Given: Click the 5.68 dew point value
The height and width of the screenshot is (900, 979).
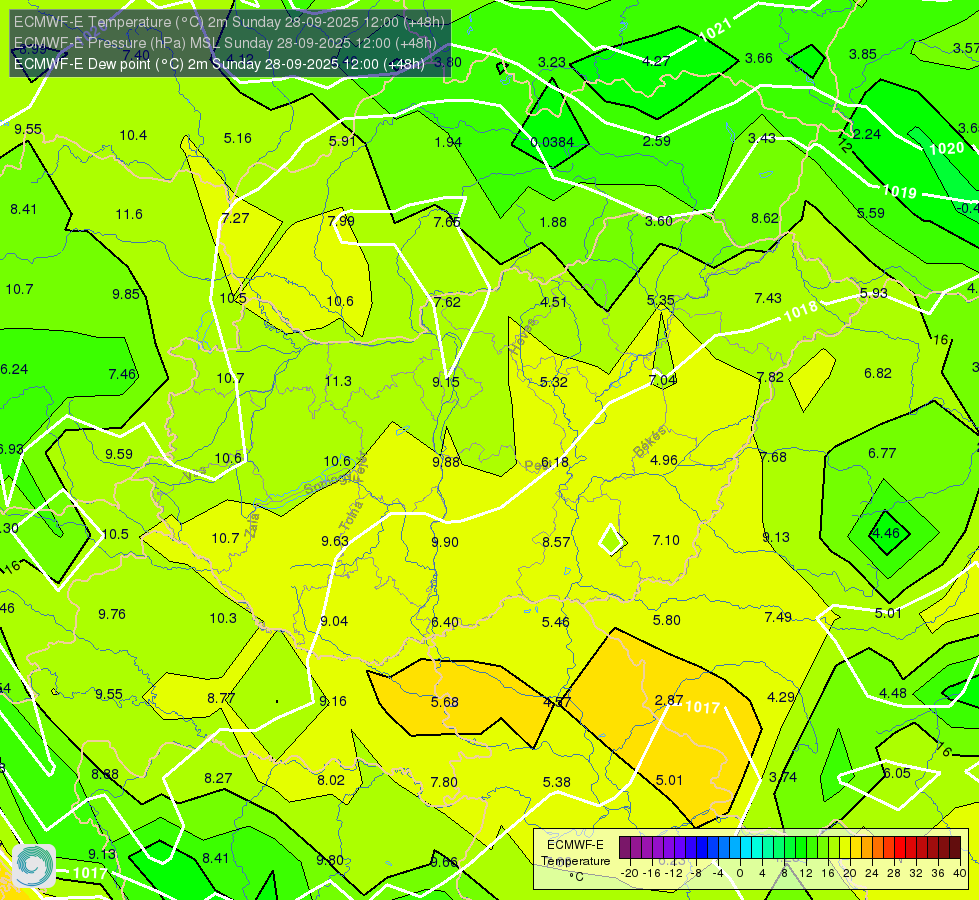Looking at the screenshot, I should pyautogui.click(x=445, y=702).
